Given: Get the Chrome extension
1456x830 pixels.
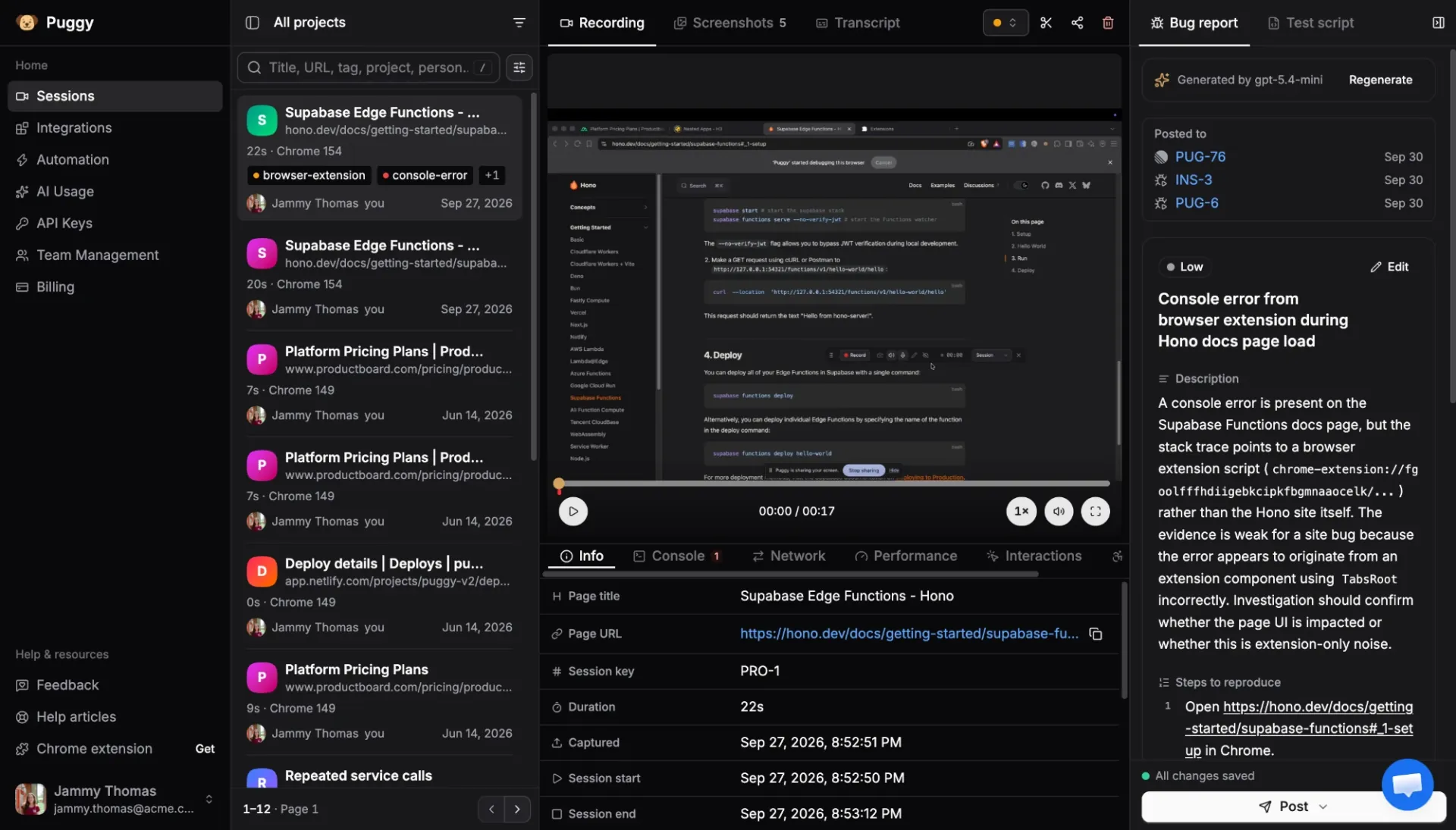Looking at the screenshot, I should (x=205, y=749).
